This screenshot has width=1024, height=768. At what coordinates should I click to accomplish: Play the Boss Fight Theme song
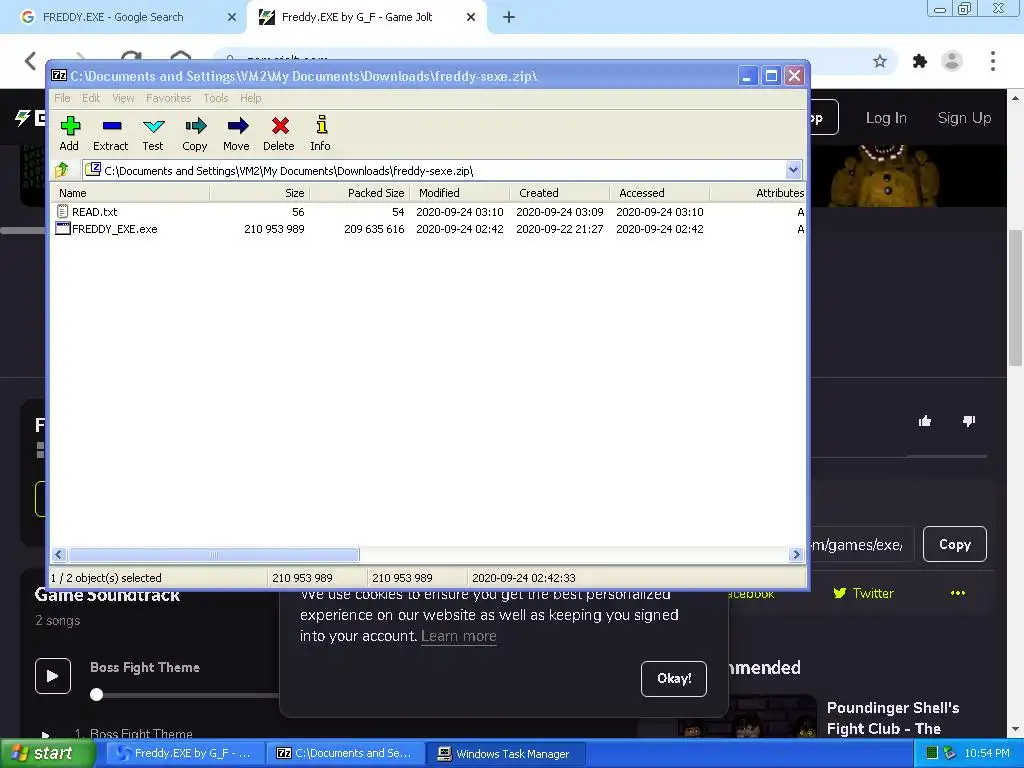(53, 676)
